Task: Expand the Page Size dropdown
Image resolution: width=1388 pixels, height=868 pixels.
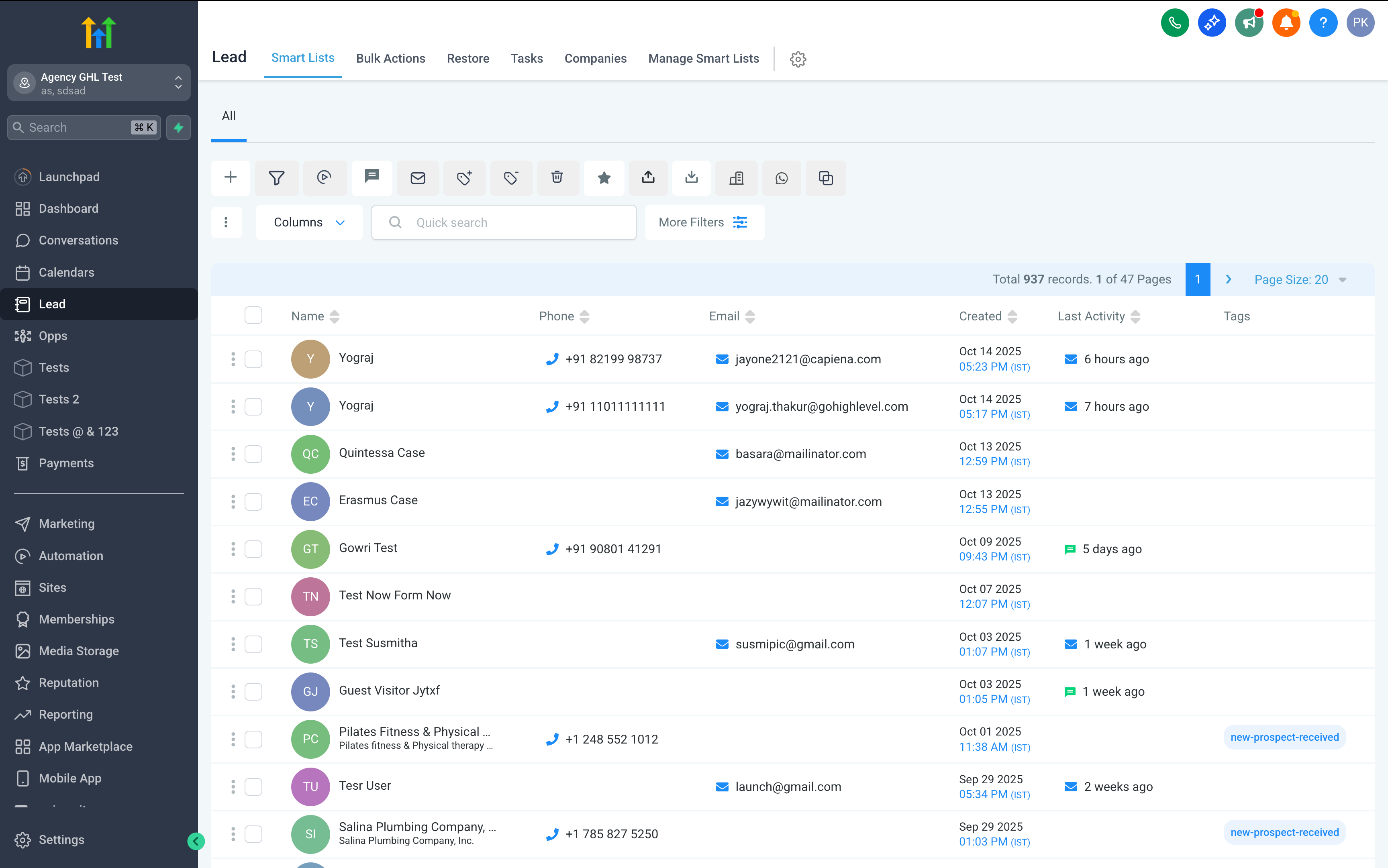Action: tap(1300, 279)
